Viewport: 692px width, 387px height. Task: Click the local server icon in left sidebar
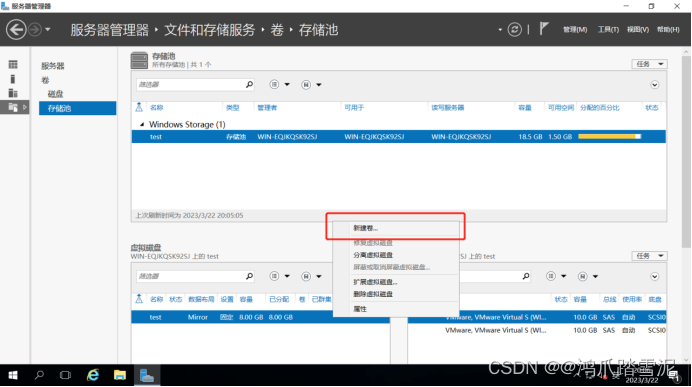[13, 79]
